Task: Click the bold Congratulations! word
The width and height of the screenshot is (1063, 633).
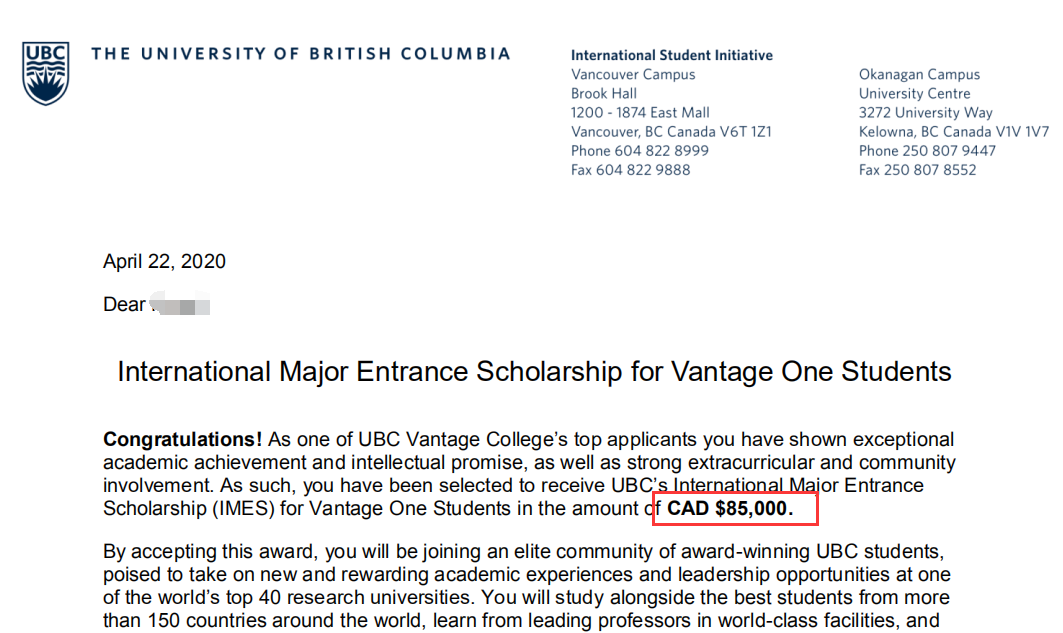Action: (x=182, y=439)
